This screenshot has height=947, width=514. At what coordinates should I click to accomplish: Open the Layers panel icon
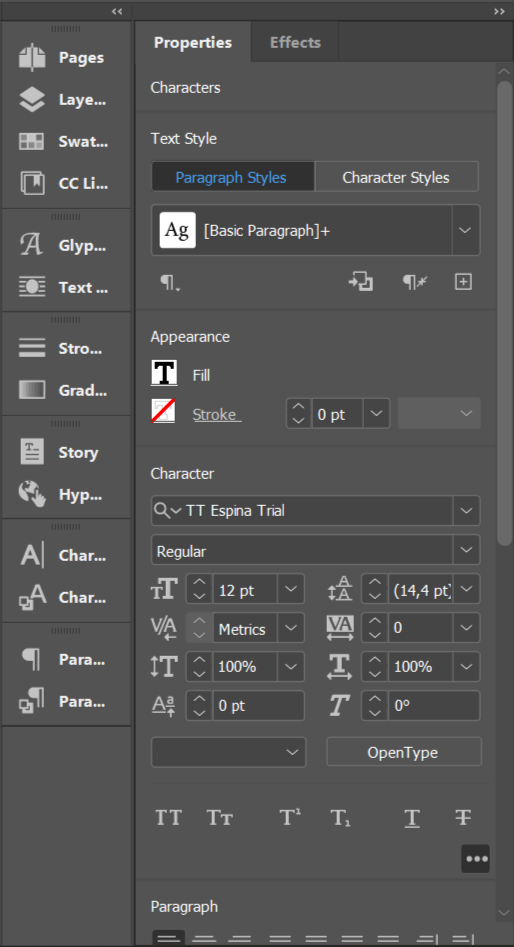click(32, 100)
